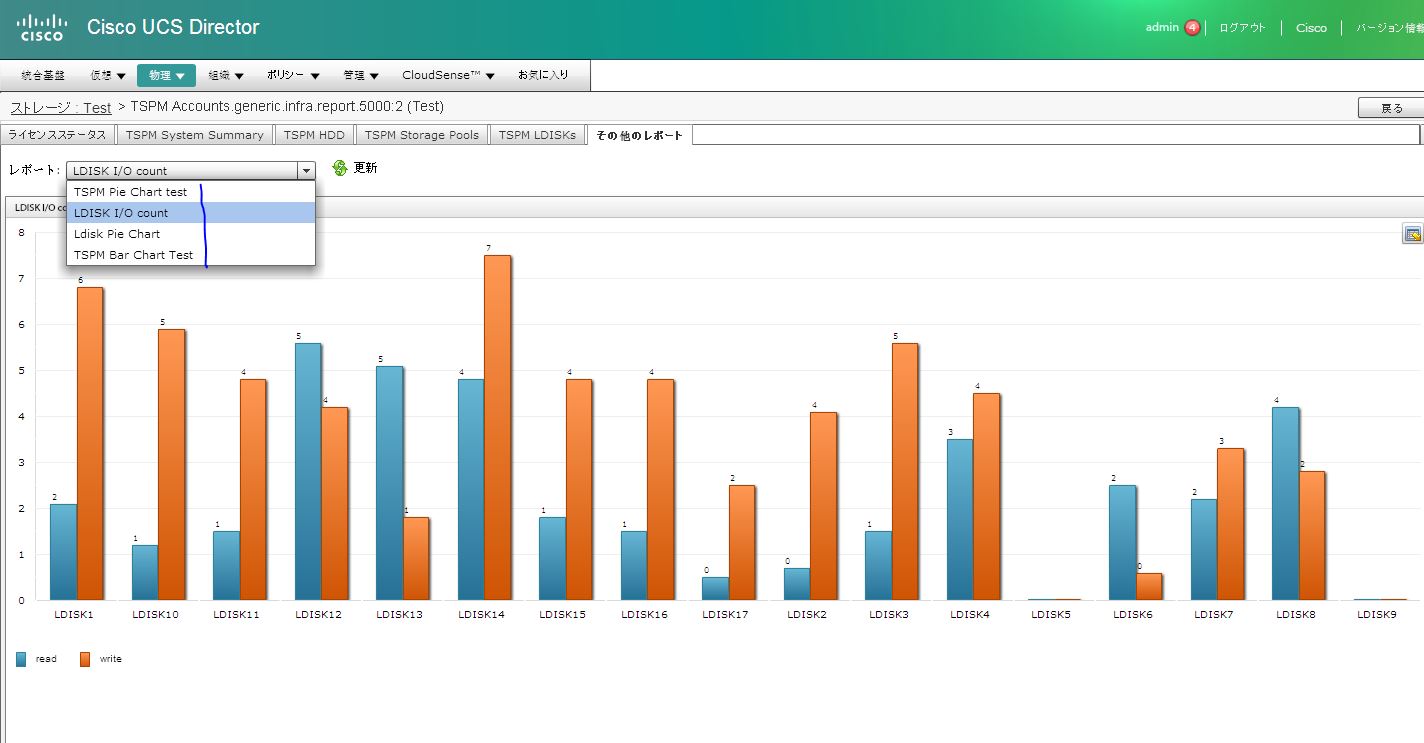This screenshot has height=743, width=1424.
Task: Expand the 仮想 menu
Action: pos(108,75)
